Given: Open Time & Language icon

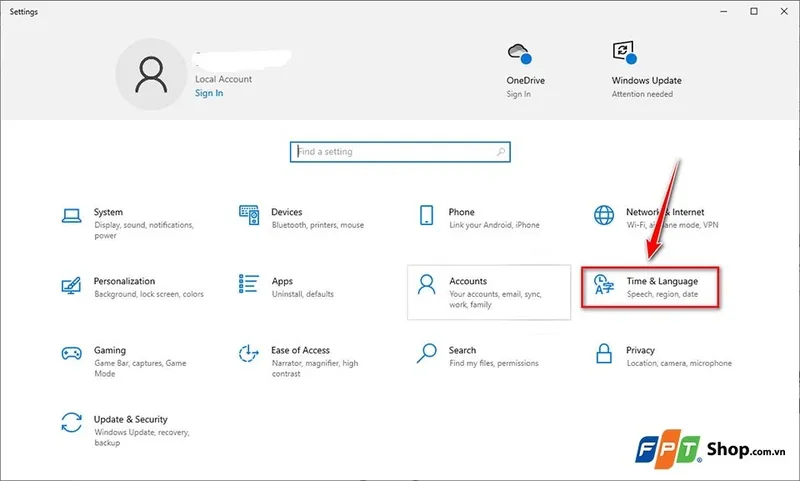Looking at the screenshot, I should pos(604,285).
